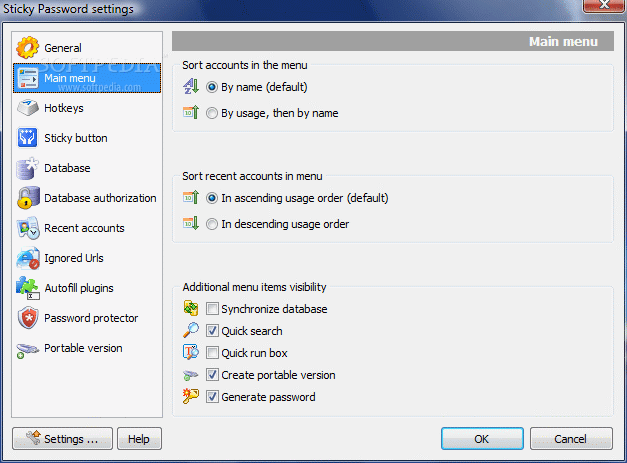
Task: Click the Recent accounts icon
Action: coord(27,228)
